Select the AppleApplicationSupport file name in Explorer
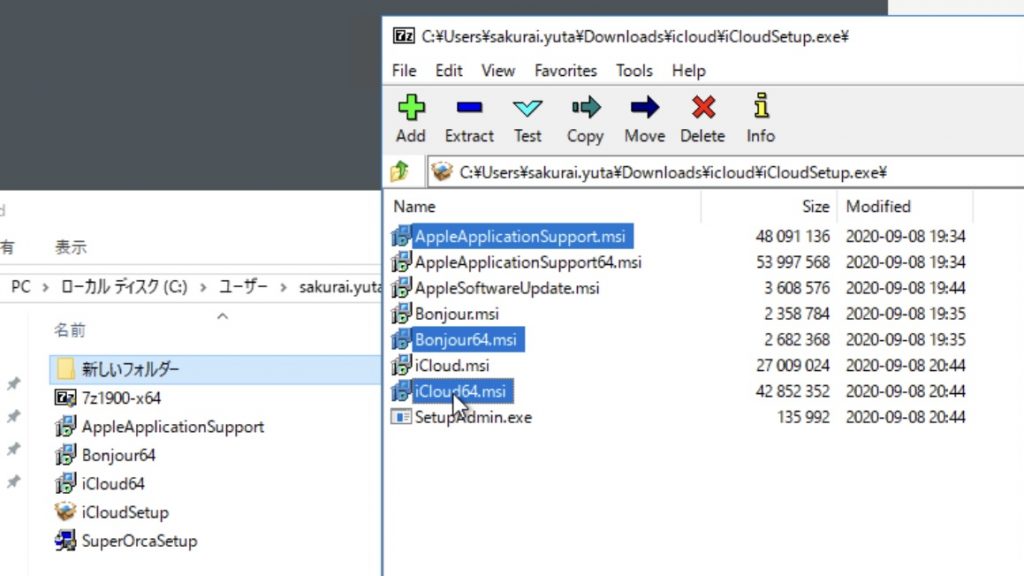 point(173,426)
